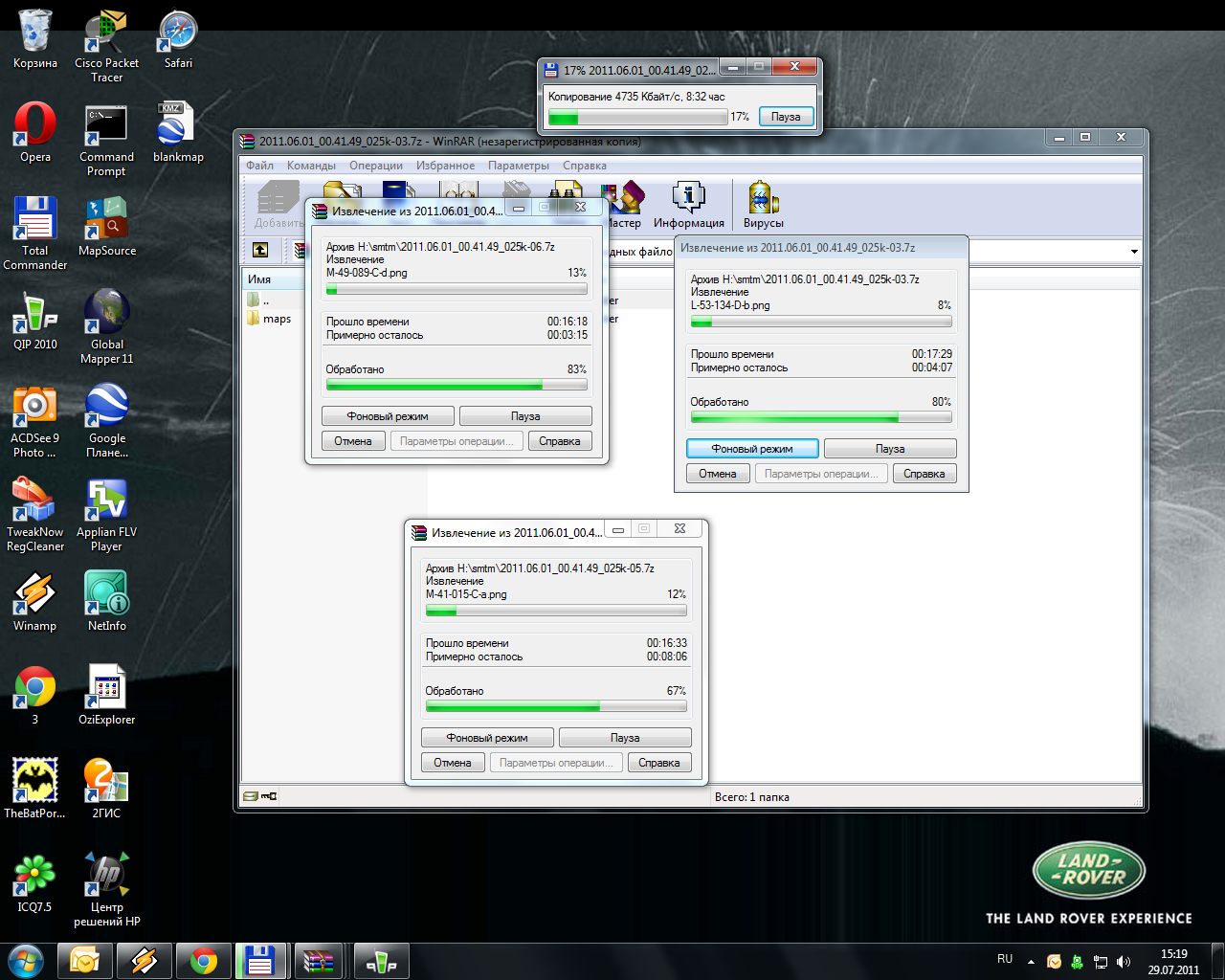Click the Мастер wizard toolbar icon
The width and height of the screenshot is (1225, 980).
(x=624, y=204)
